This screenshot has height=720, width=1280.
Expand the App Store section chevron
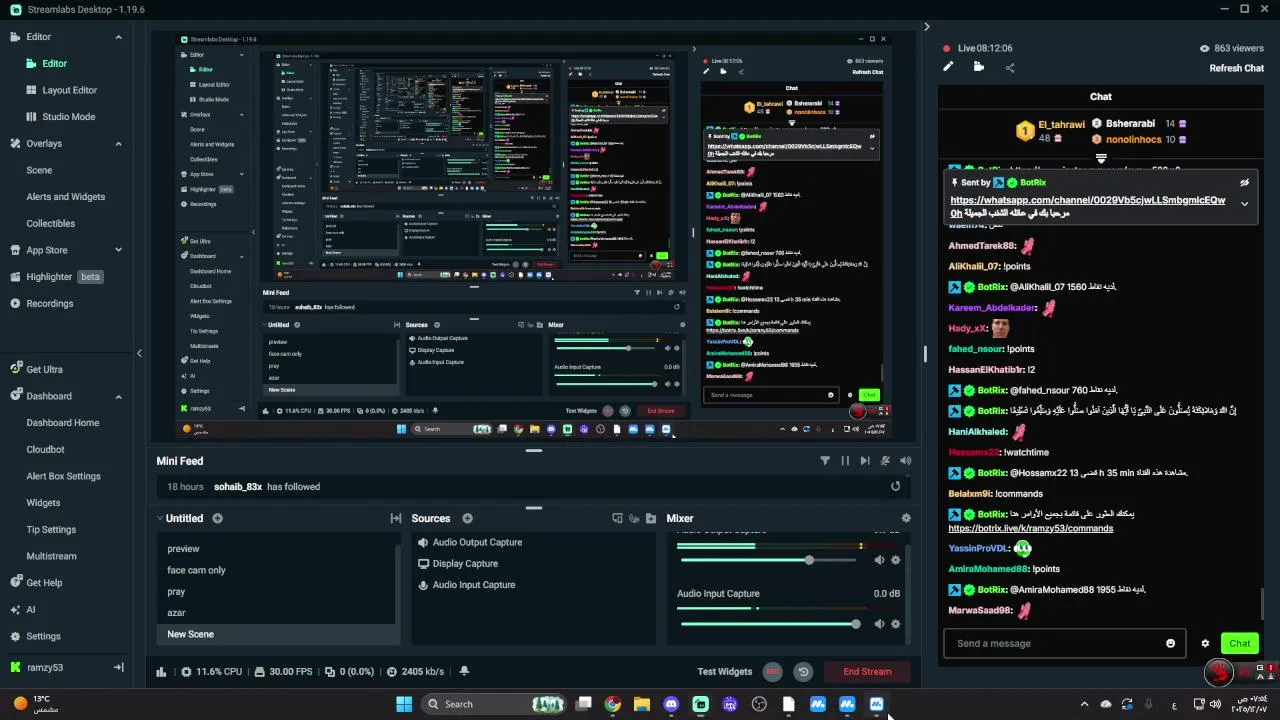118,250
